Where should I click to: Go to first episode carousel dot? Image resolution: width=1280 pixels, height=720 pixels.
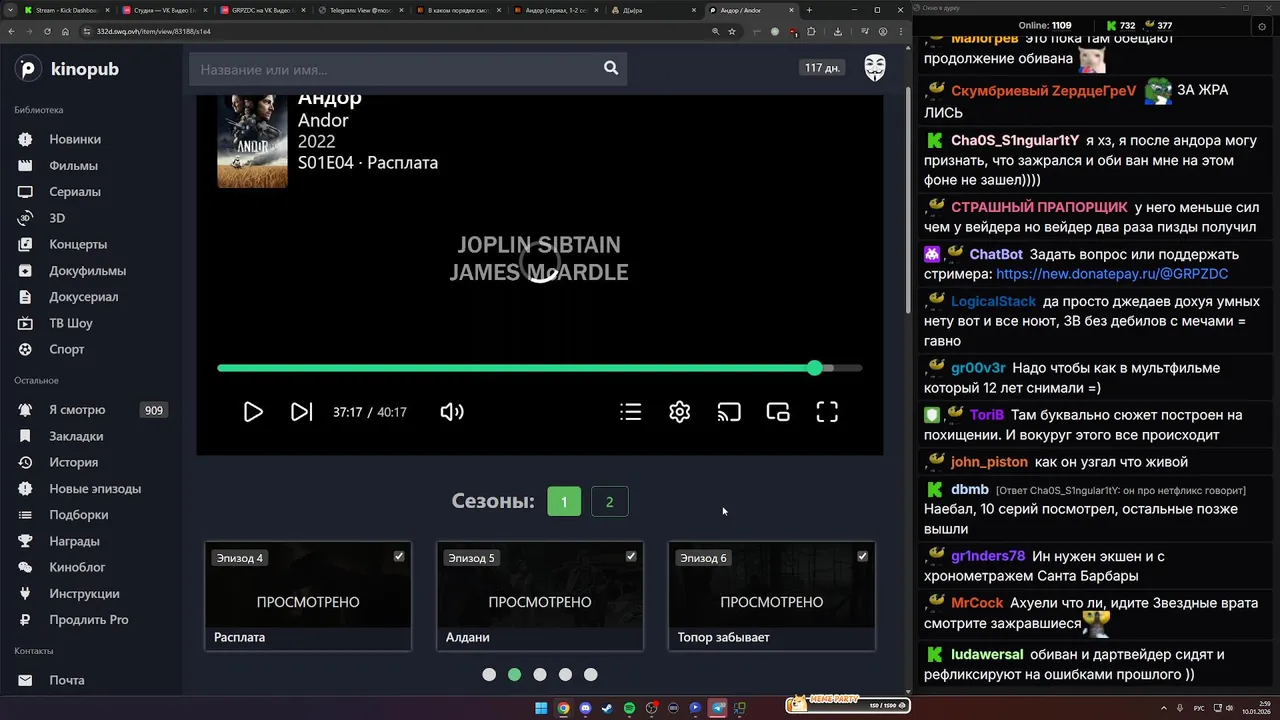[489, 675]
